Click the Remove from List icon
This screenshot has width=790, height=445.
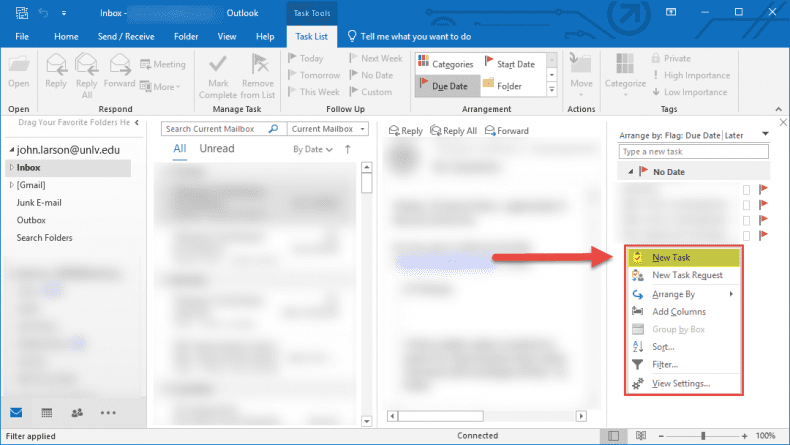257,65
